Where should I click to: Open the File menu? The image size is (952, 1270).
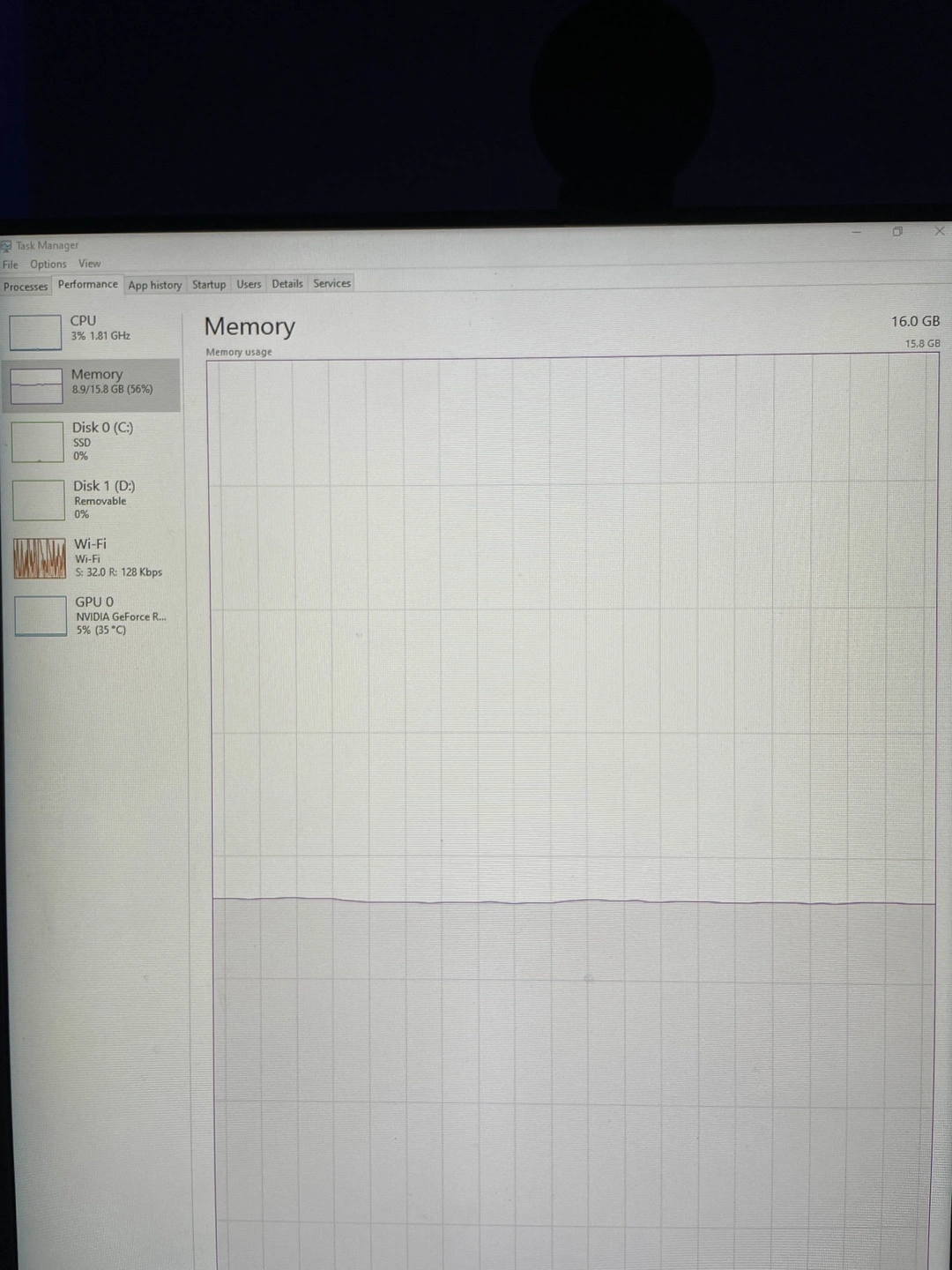[10, 265]
